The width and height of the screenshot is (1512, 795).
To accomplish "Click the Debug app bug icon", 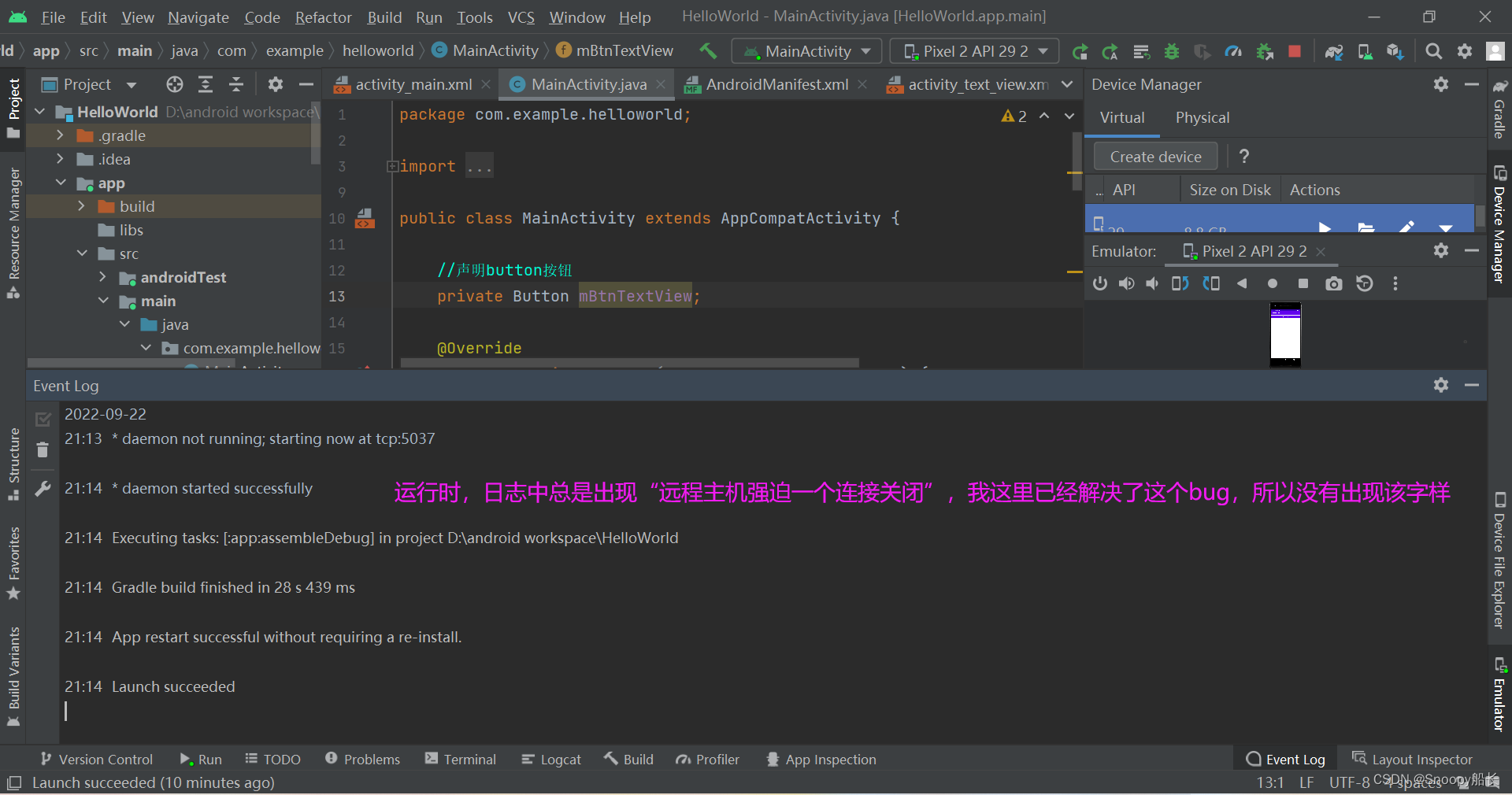I will point(1172,51).
